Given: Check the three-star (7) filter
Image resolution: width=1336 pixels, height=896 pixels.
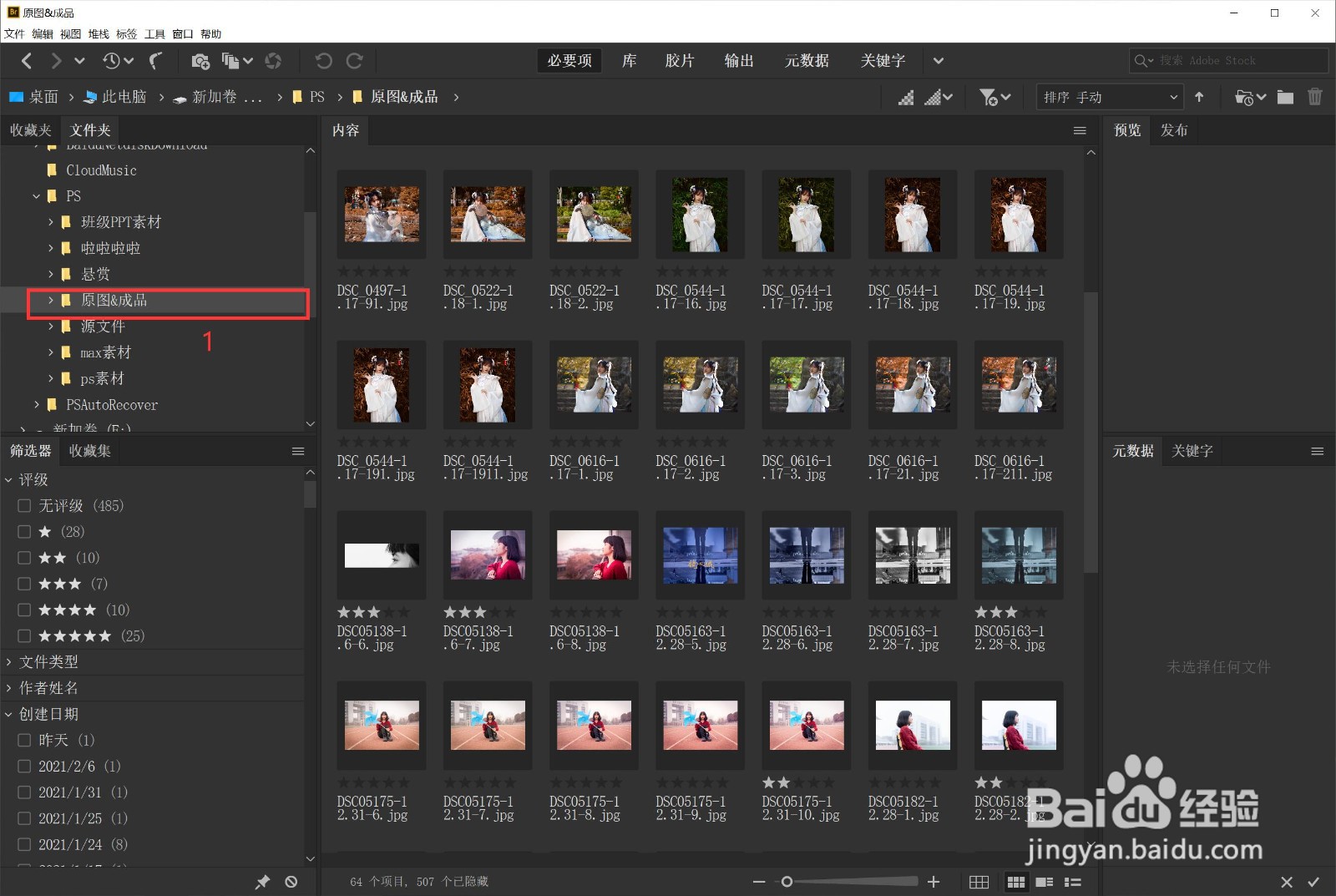Looking at the screenshot, I should point(24,584).
